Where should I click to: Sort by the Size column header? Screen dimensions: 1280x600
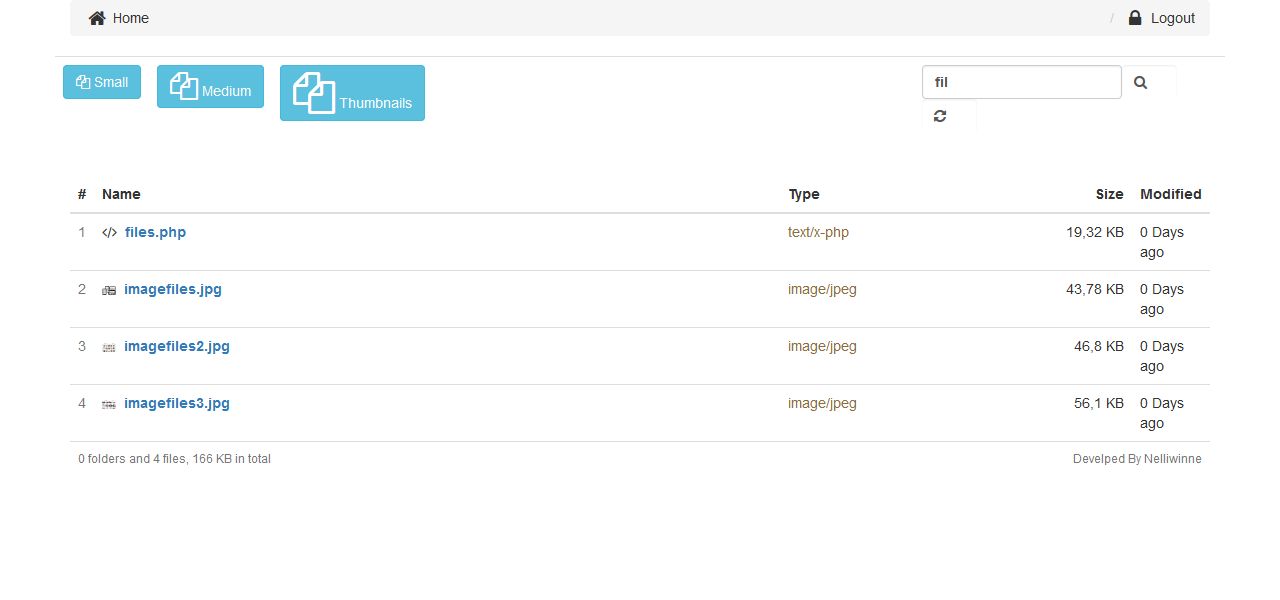[1109, 194]
